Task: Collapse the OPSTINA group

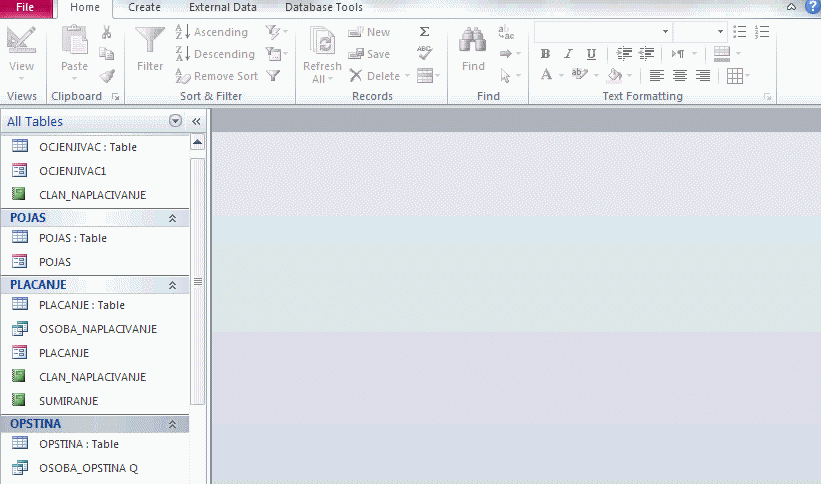Action: click(x=172, y=425)
